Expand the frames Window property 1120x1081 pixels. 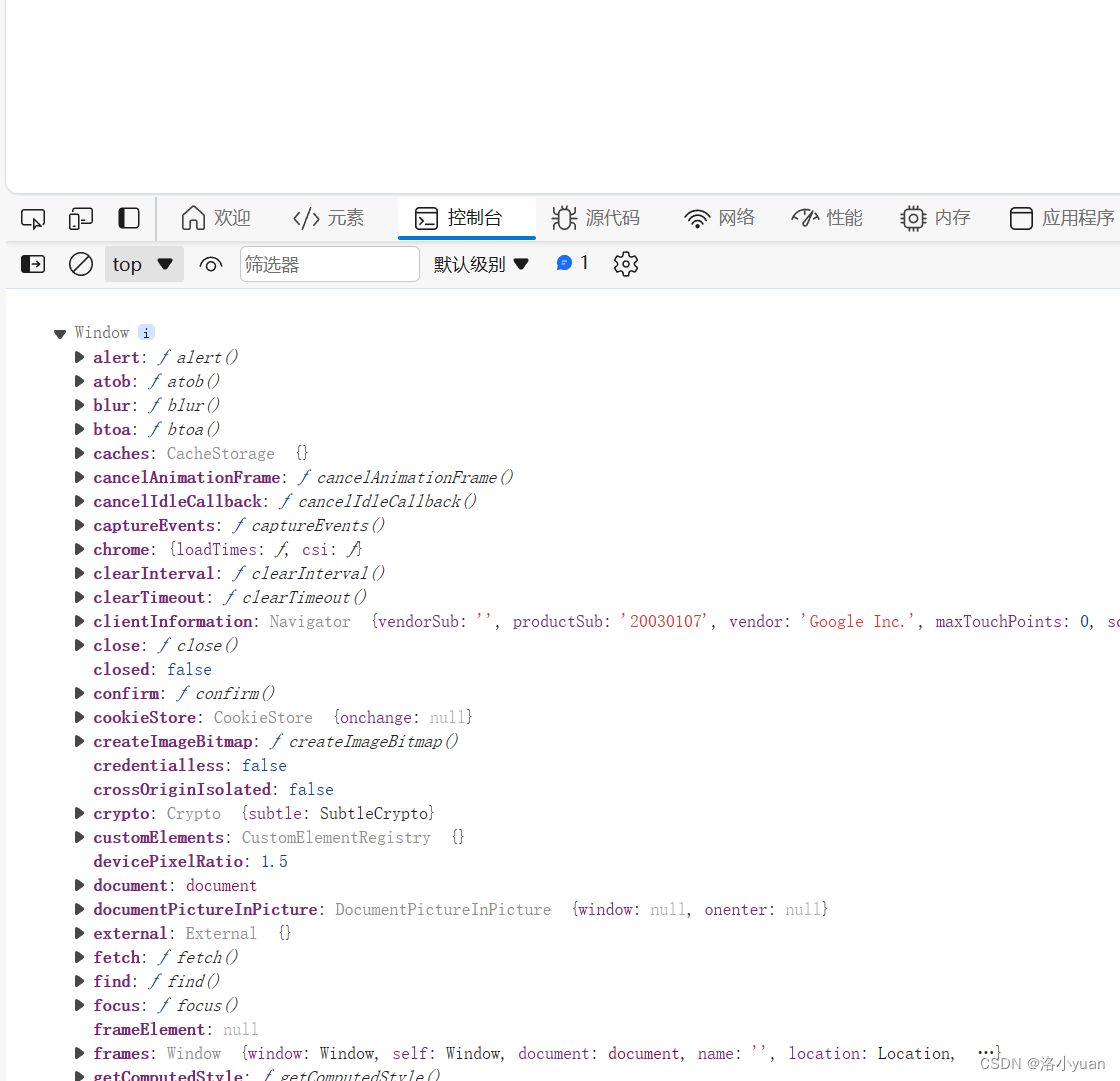click(79, 1053)
